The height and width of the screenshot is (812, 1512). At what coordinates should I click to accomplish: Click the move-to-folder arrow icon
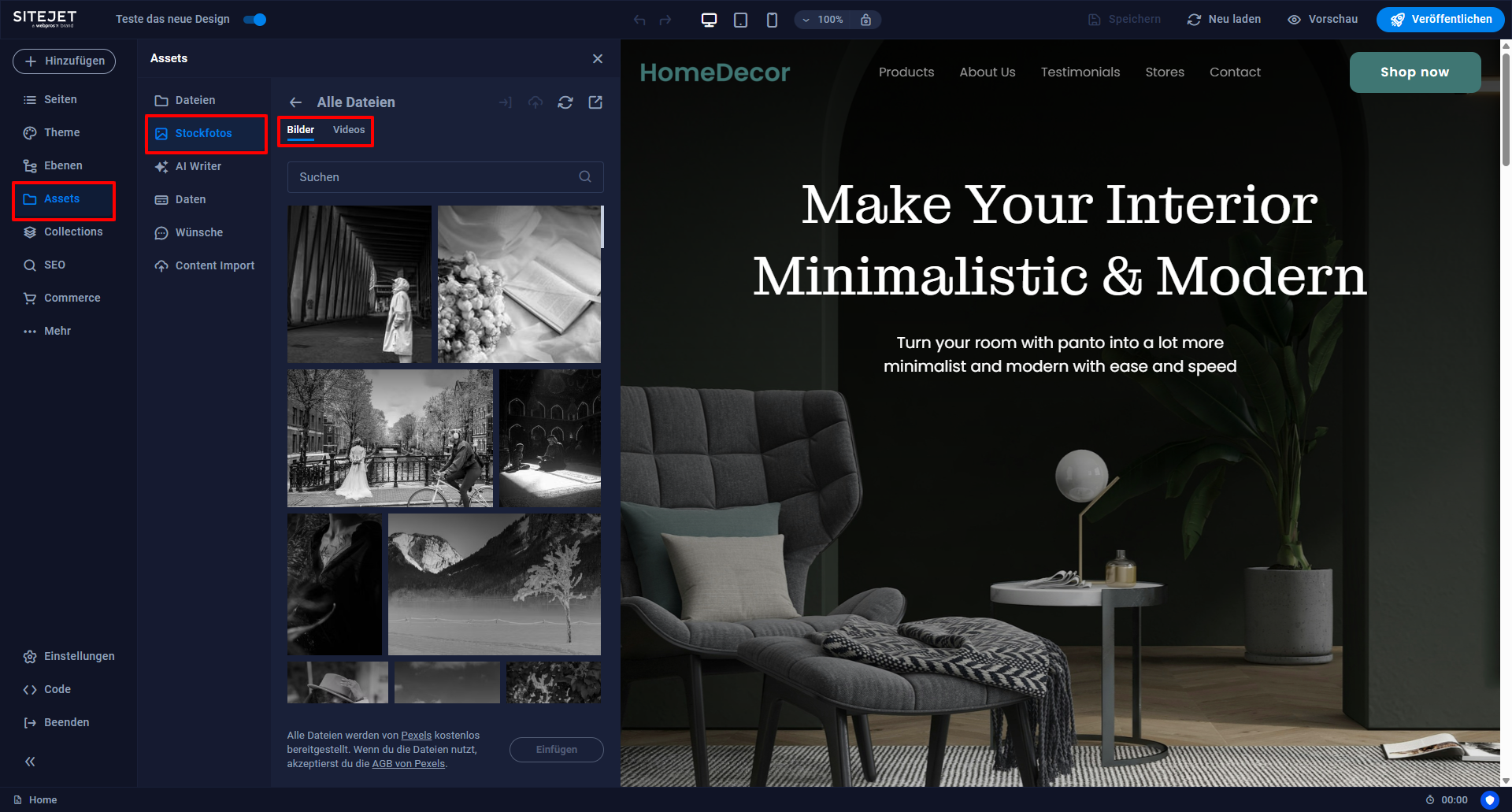coord(506,102)
